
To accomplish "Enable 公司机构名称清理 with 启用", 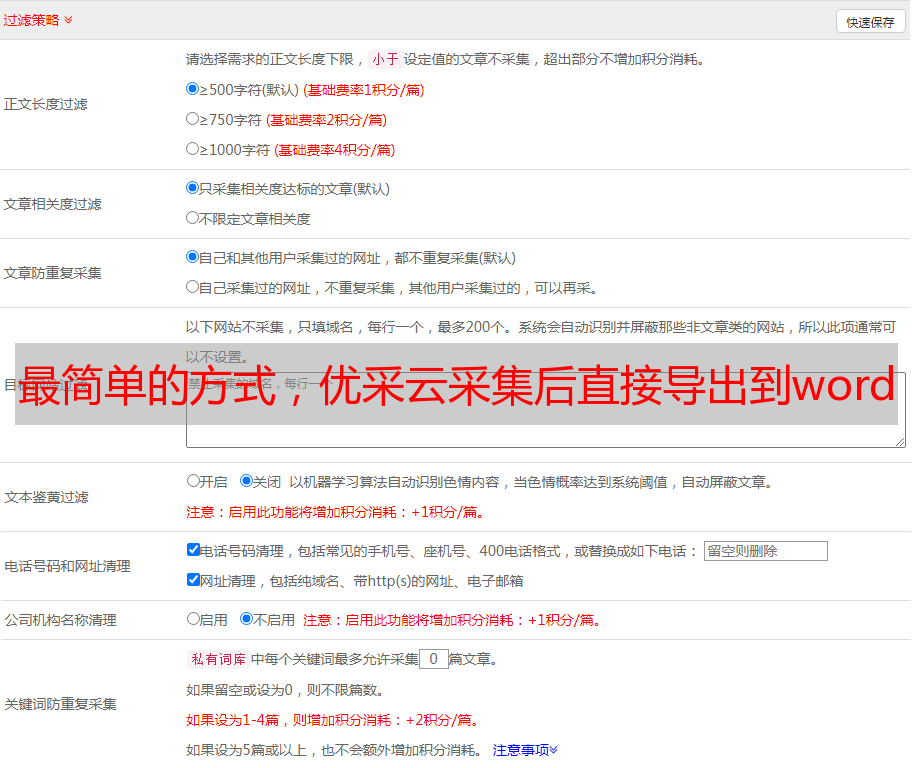I will pyautogui.click(x=193, y=619).
